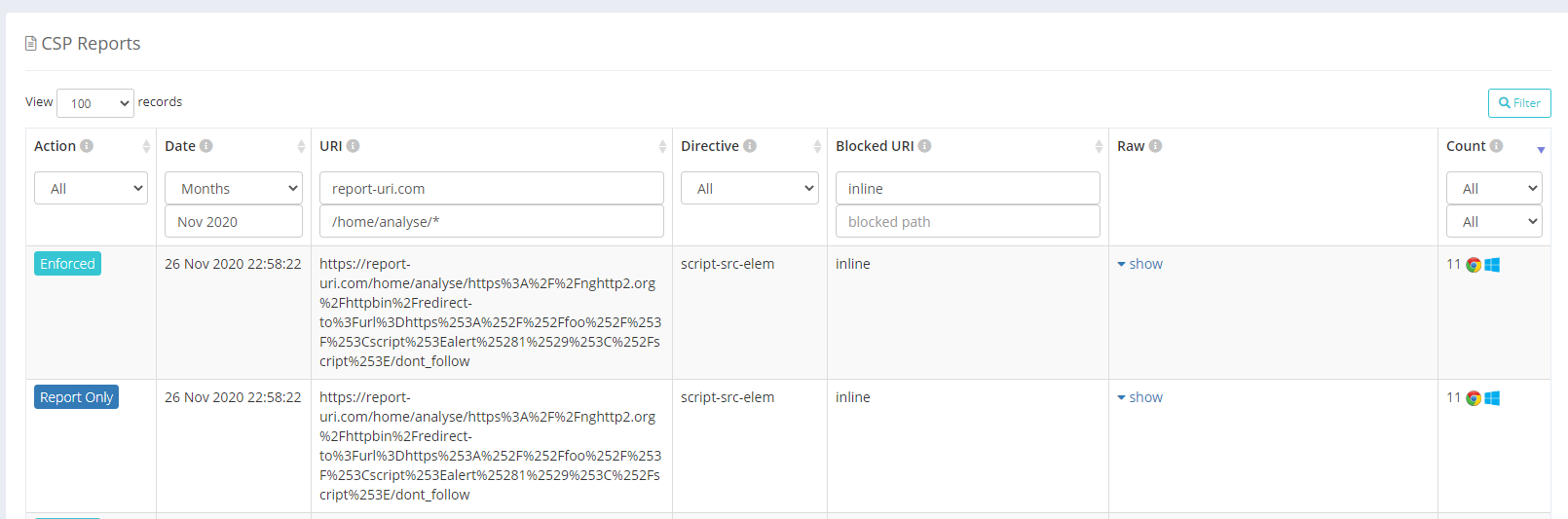Screen dimensions: 1568x519
Task: Show raw report for Report Only row
Action: click(1140, 397)
